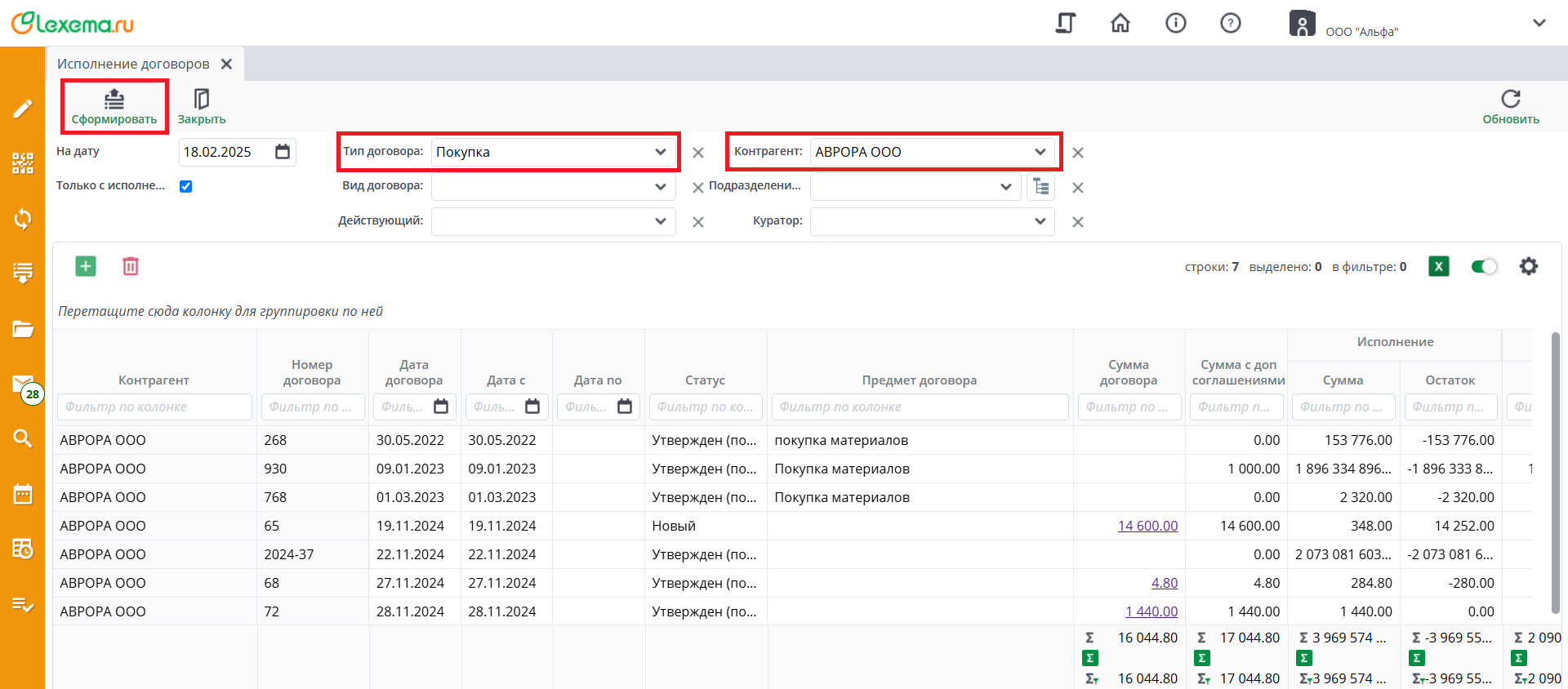Open the Куратор dropdown list
Screen dimensions: 1568x689
[1040, 221]
